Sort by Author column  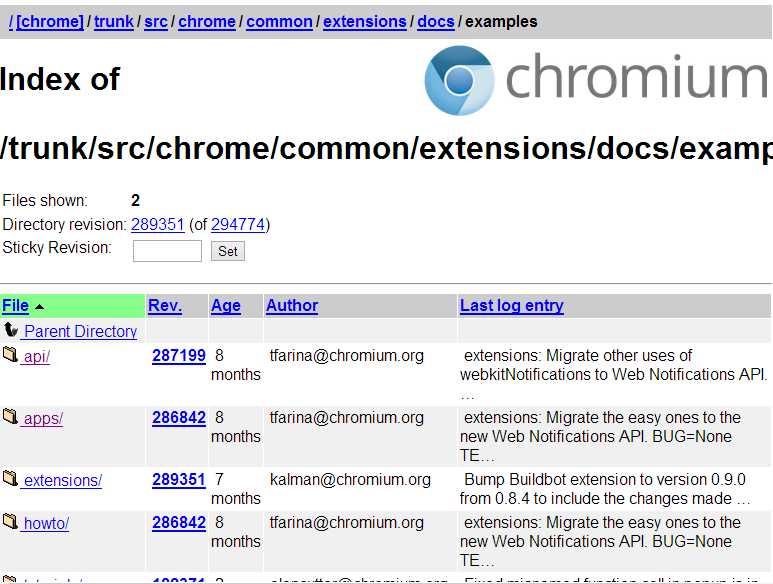[x=292, y=306]
